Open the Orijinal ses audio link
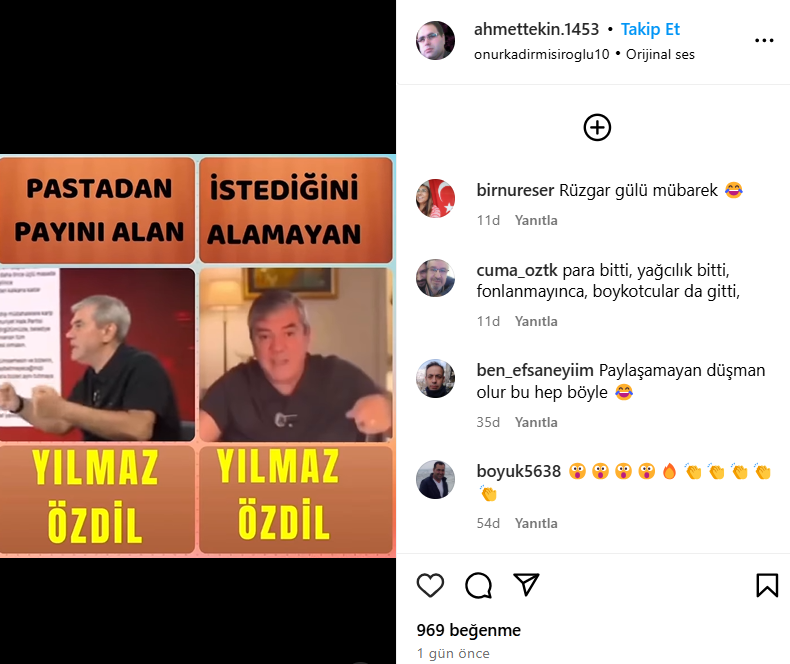This screenshot has width=790, height=664. tap(660, 54)
